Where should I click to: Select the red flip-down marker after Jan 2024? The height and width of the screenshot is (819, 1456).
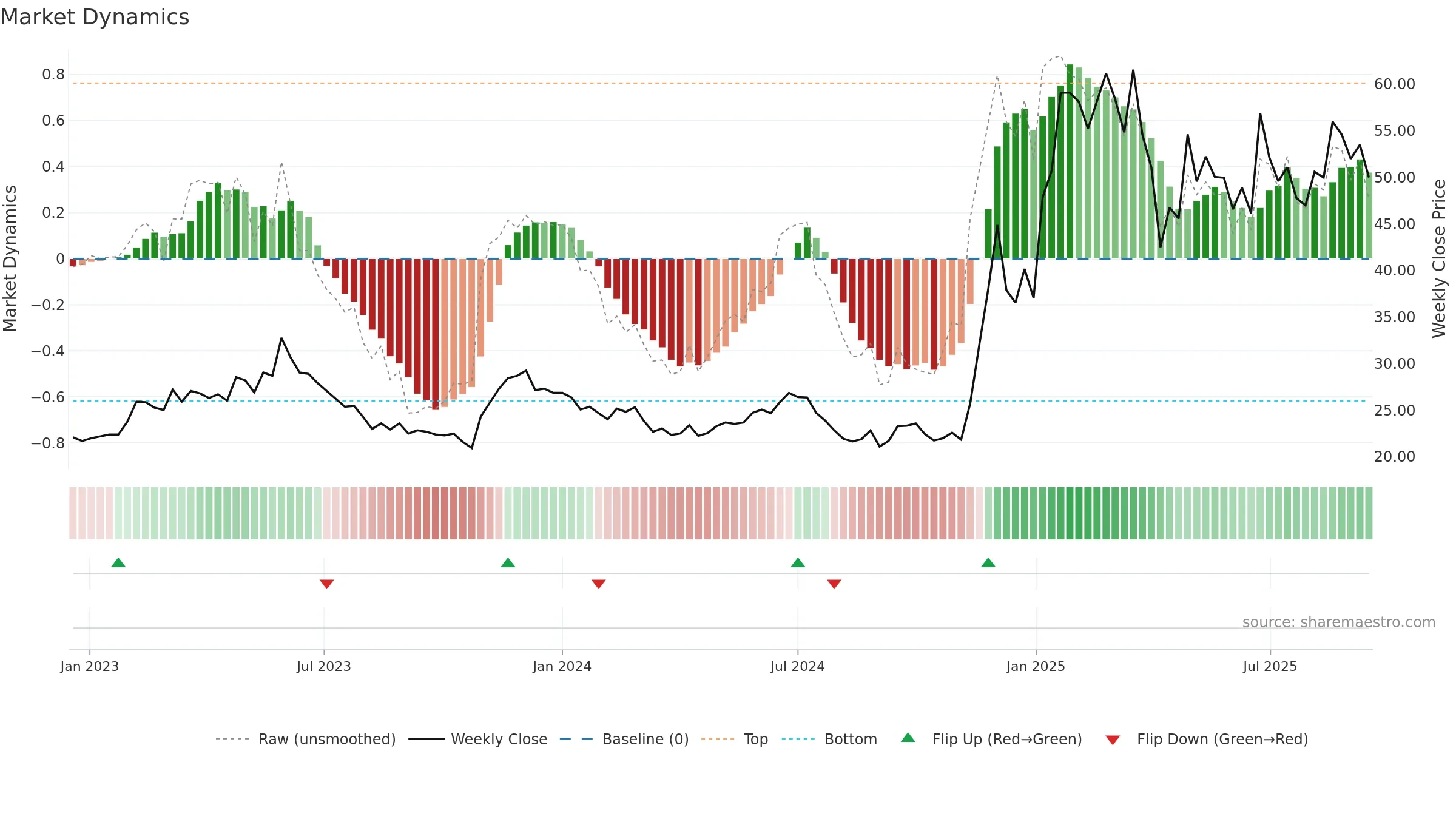598,584
